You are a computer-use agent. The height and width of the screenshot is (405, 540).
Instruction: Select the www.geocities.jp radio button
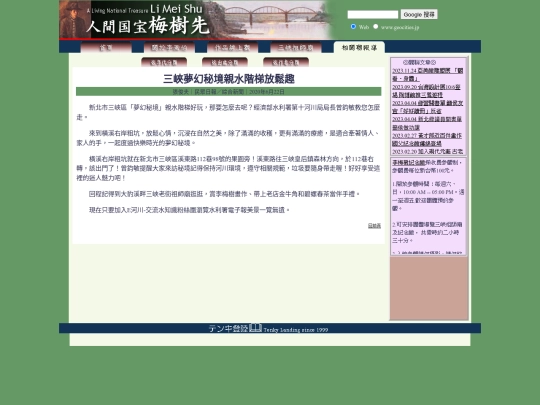(x=376, y=27)
